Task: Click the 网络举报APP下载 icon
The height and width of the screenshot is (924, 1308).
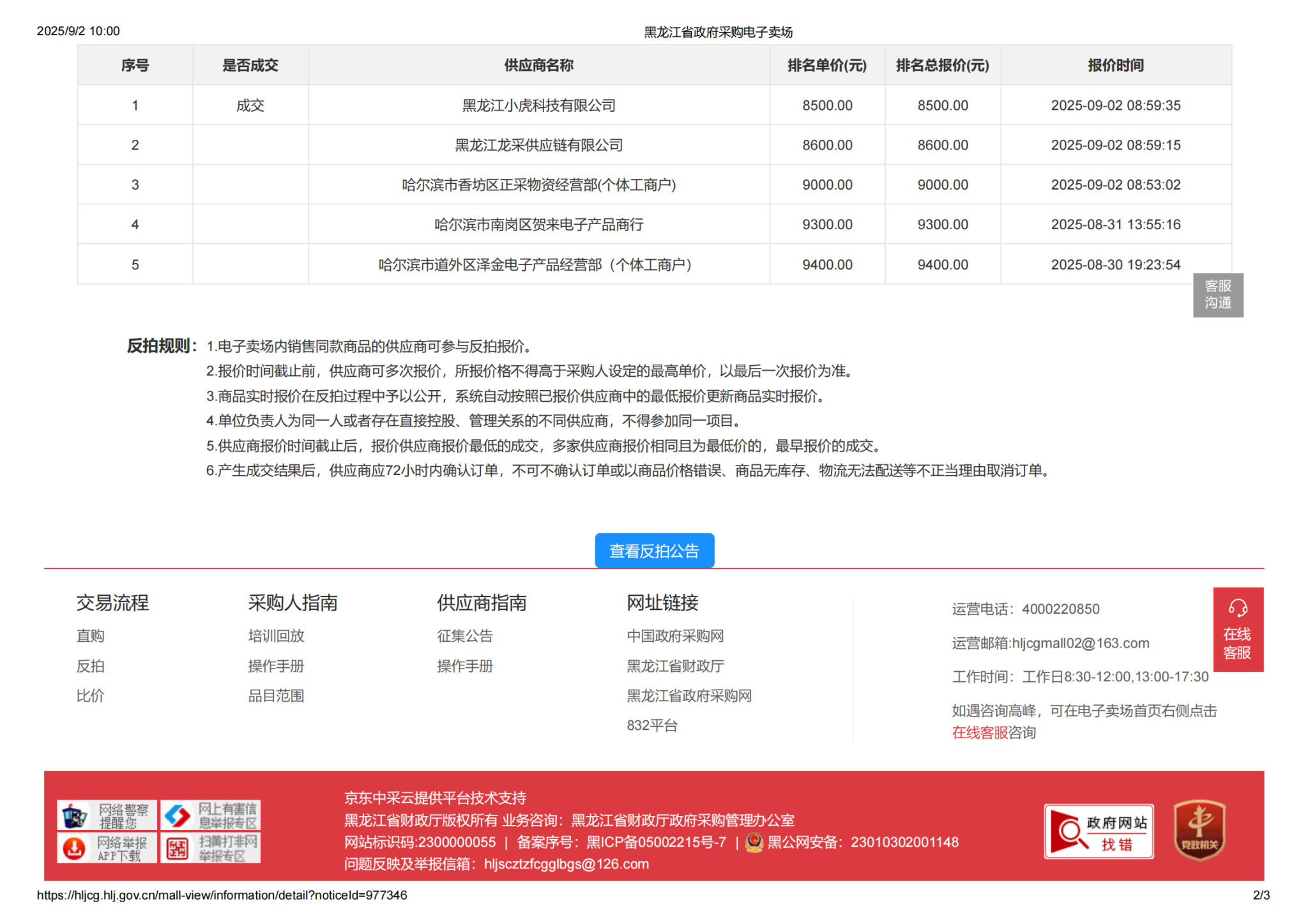Action: [x=107, y=848]
